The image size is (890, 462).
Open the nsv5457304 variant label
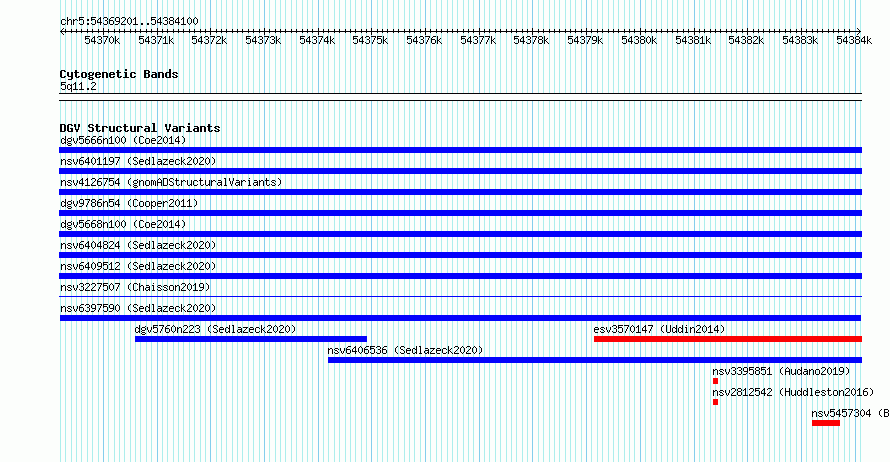click(x=850, y=413)
